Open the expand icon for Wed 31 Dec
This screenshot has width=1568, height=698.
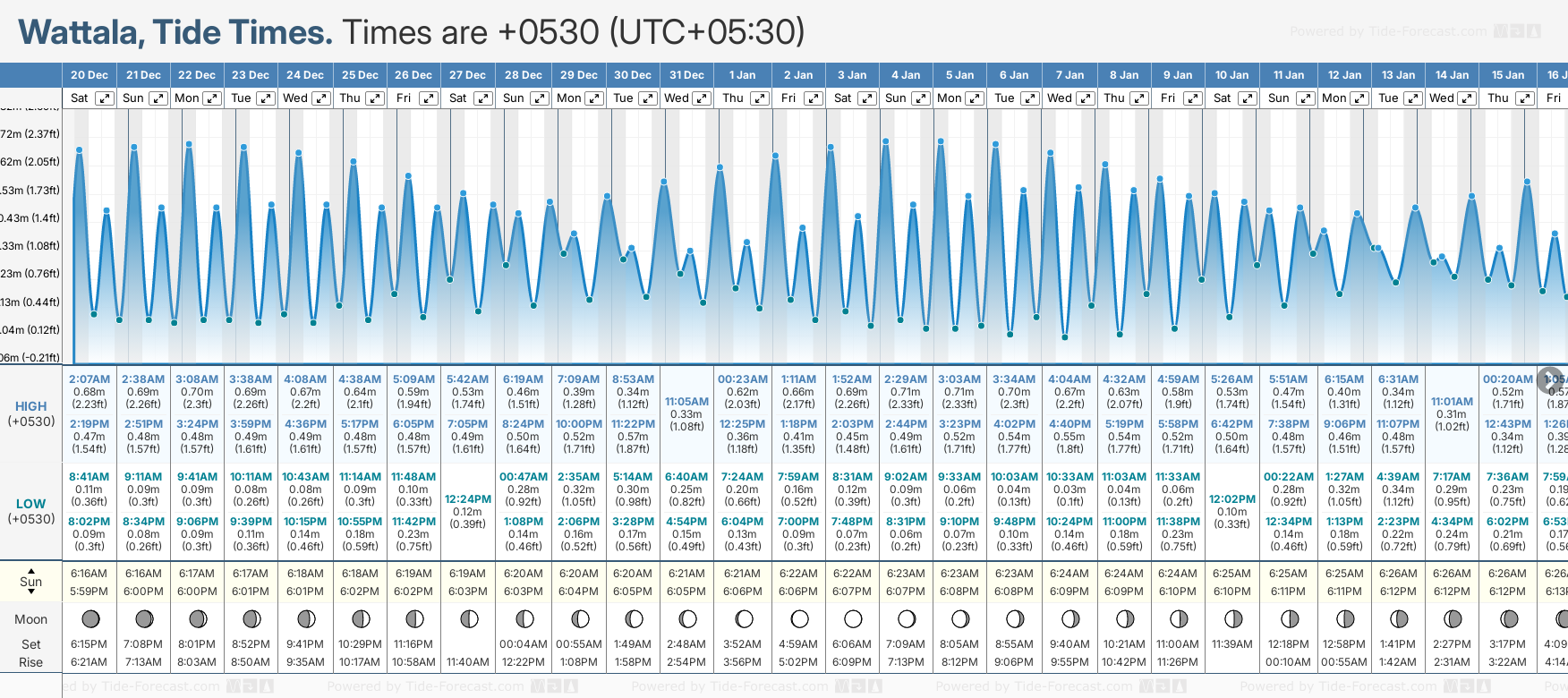tap(702, 98)
